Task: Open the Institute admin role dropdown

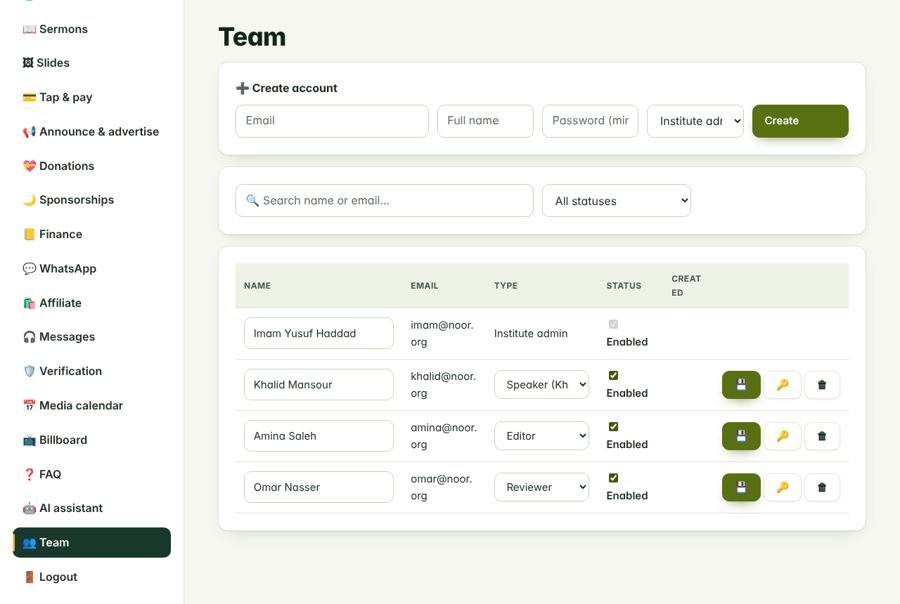Action: point(695,121)
